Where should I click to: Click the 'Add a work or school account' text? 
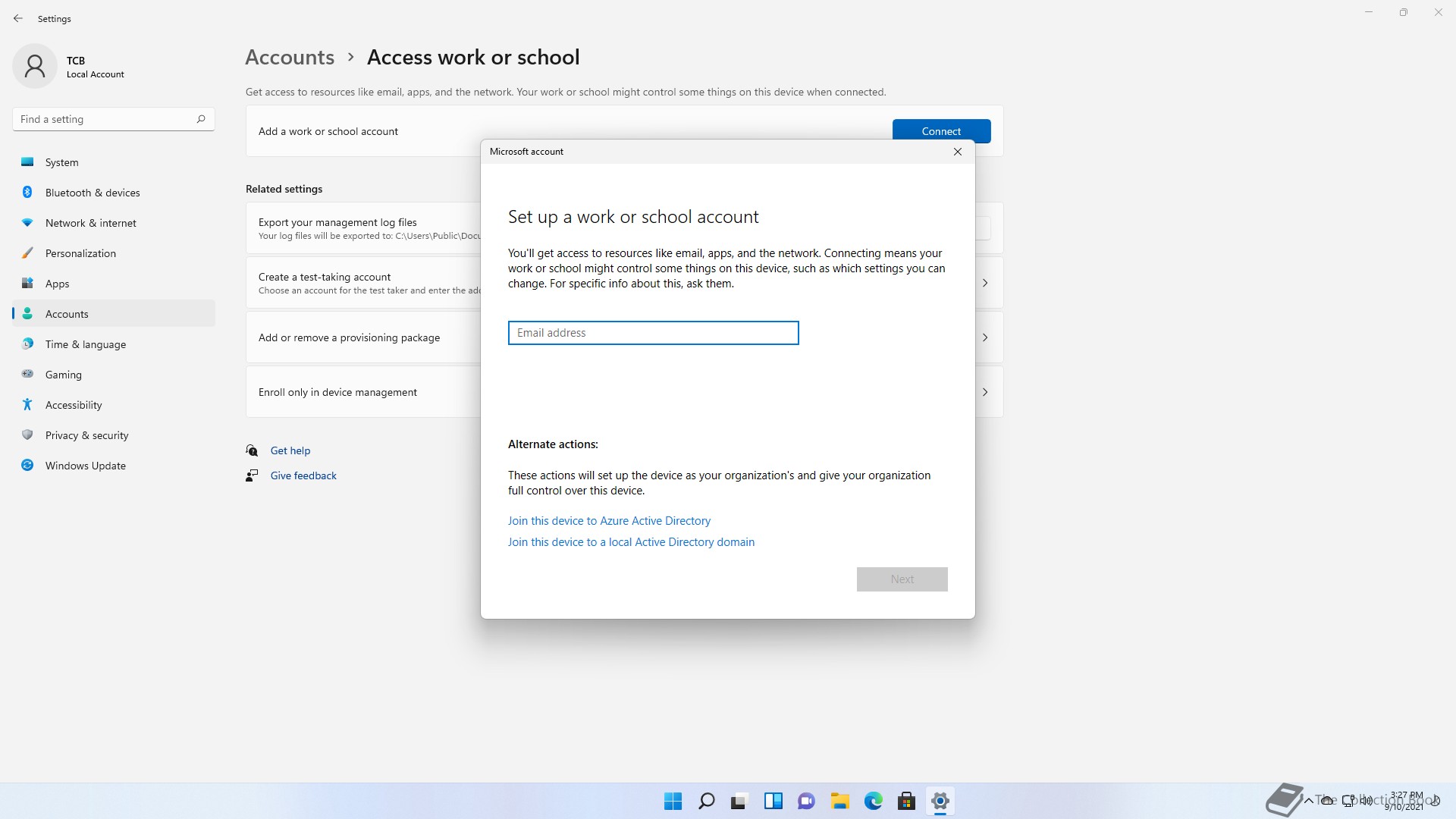point(328,131)
